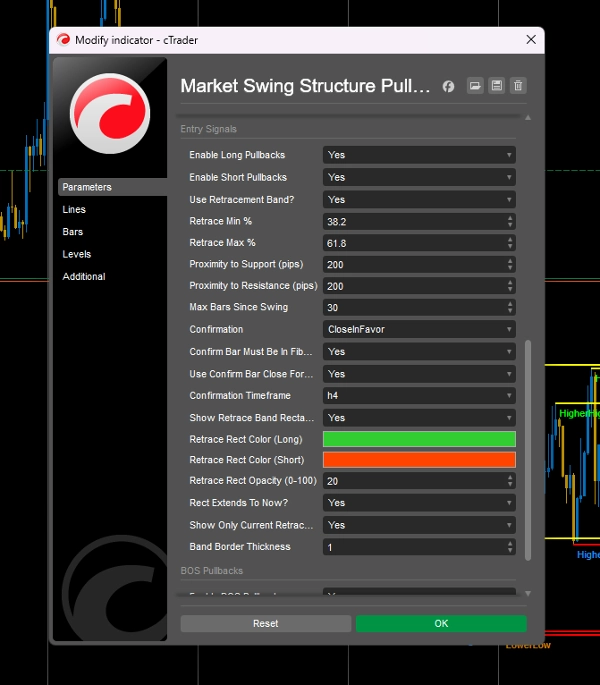Click the cTrader logo in title bar
The height and width of the screenshot is (685, 600).
(63, 40)
